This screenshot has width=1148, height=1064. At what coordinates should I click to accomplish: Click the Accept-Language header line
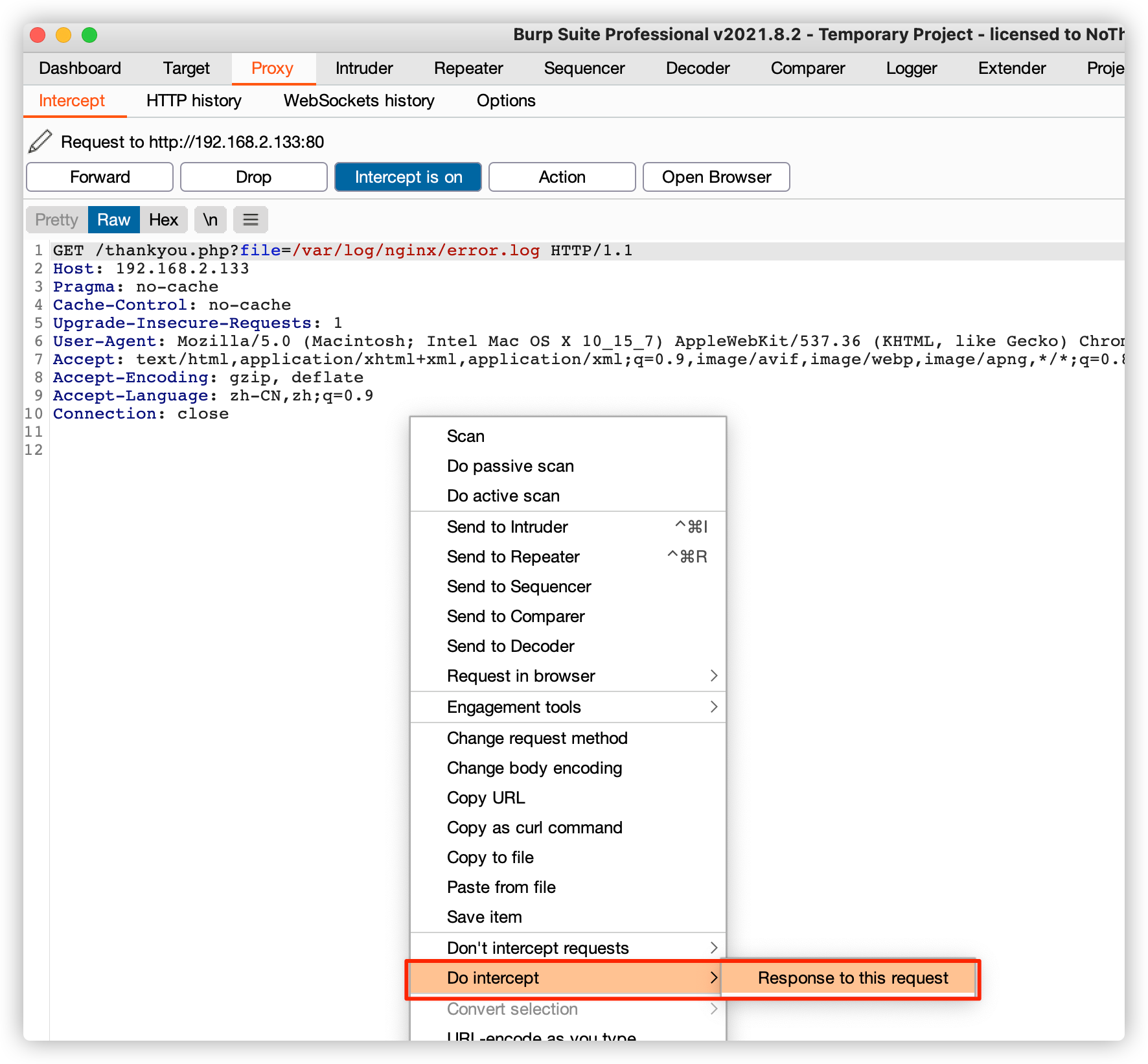tap(213, 396)
